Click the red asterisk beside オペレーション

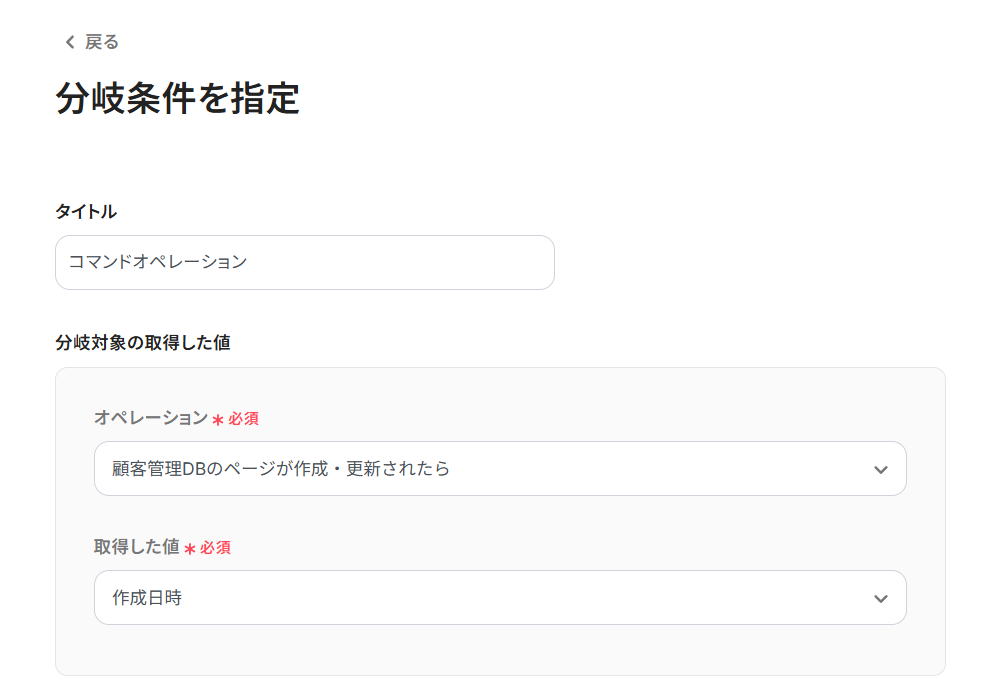coord(218,420)
